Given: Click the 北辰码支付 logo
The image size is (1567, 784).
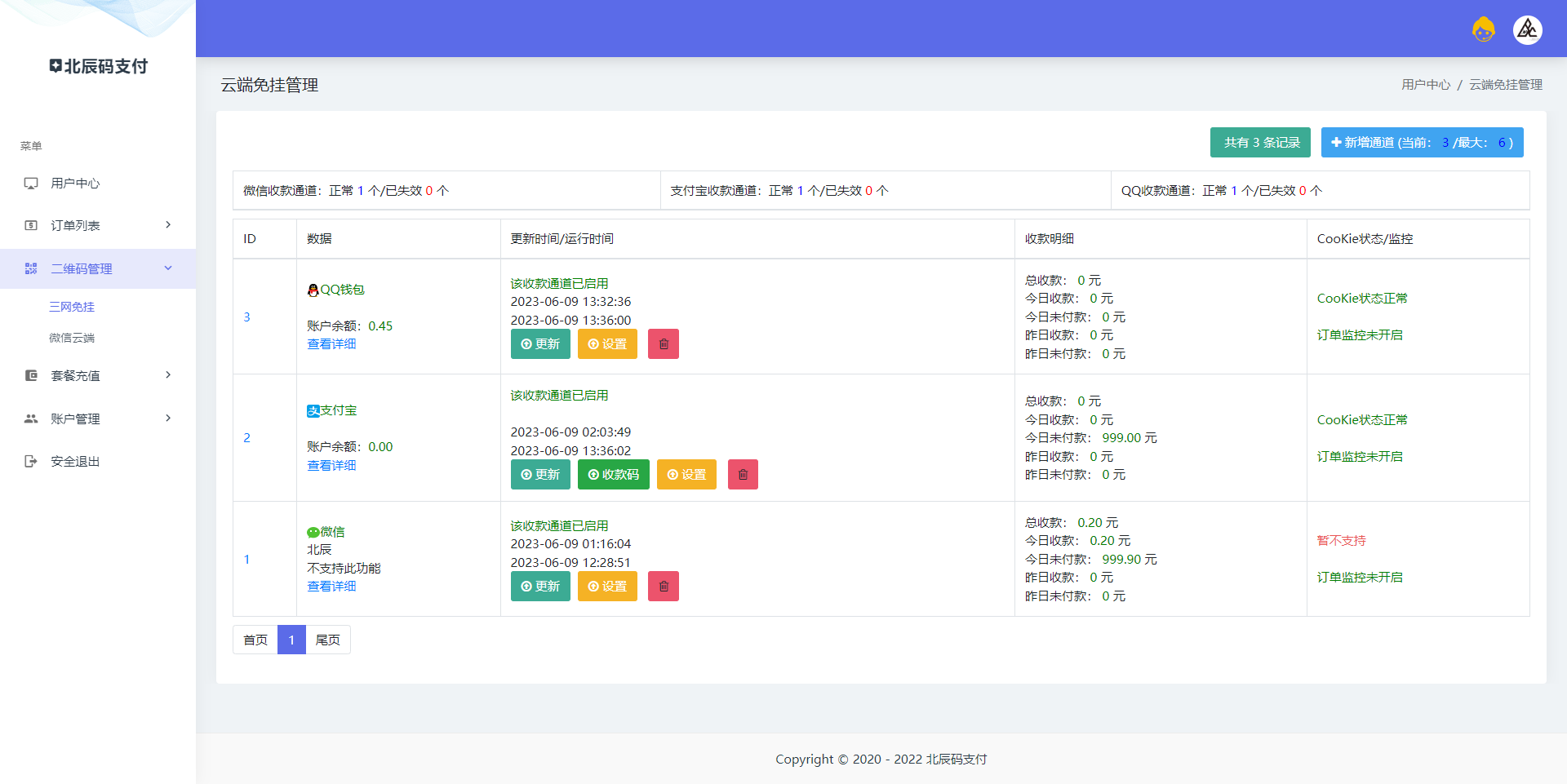Looking at the screenshot, I should (98, 66).
